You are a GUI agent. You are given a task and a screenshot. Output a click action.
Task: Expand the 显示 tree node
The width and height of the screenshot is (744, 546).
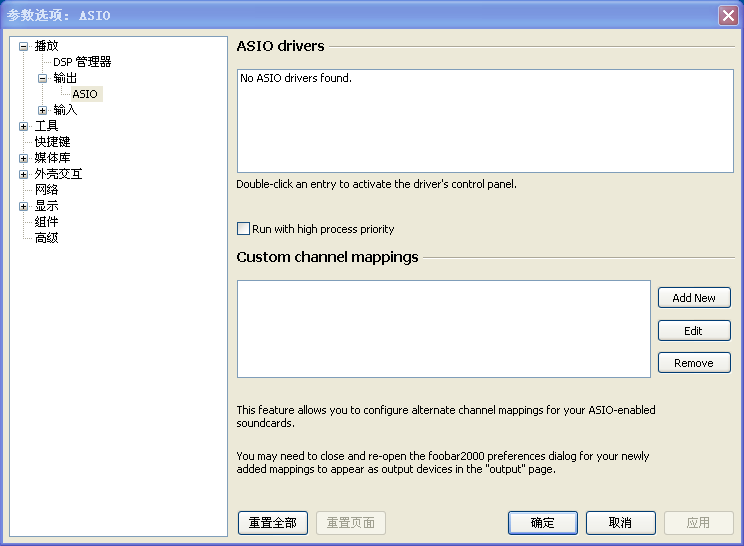point(24,206)
